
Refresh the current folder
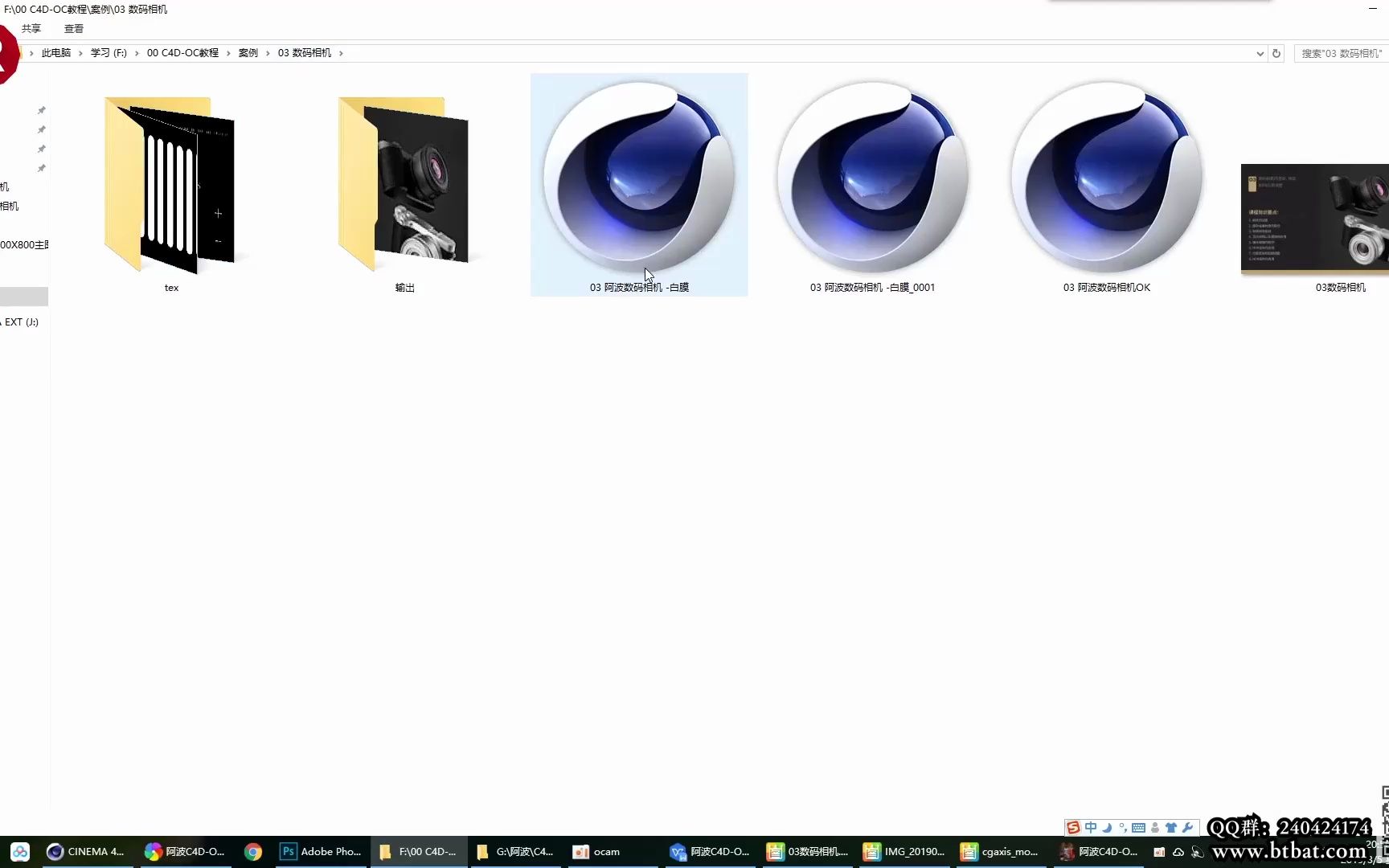click(1276, 54)
